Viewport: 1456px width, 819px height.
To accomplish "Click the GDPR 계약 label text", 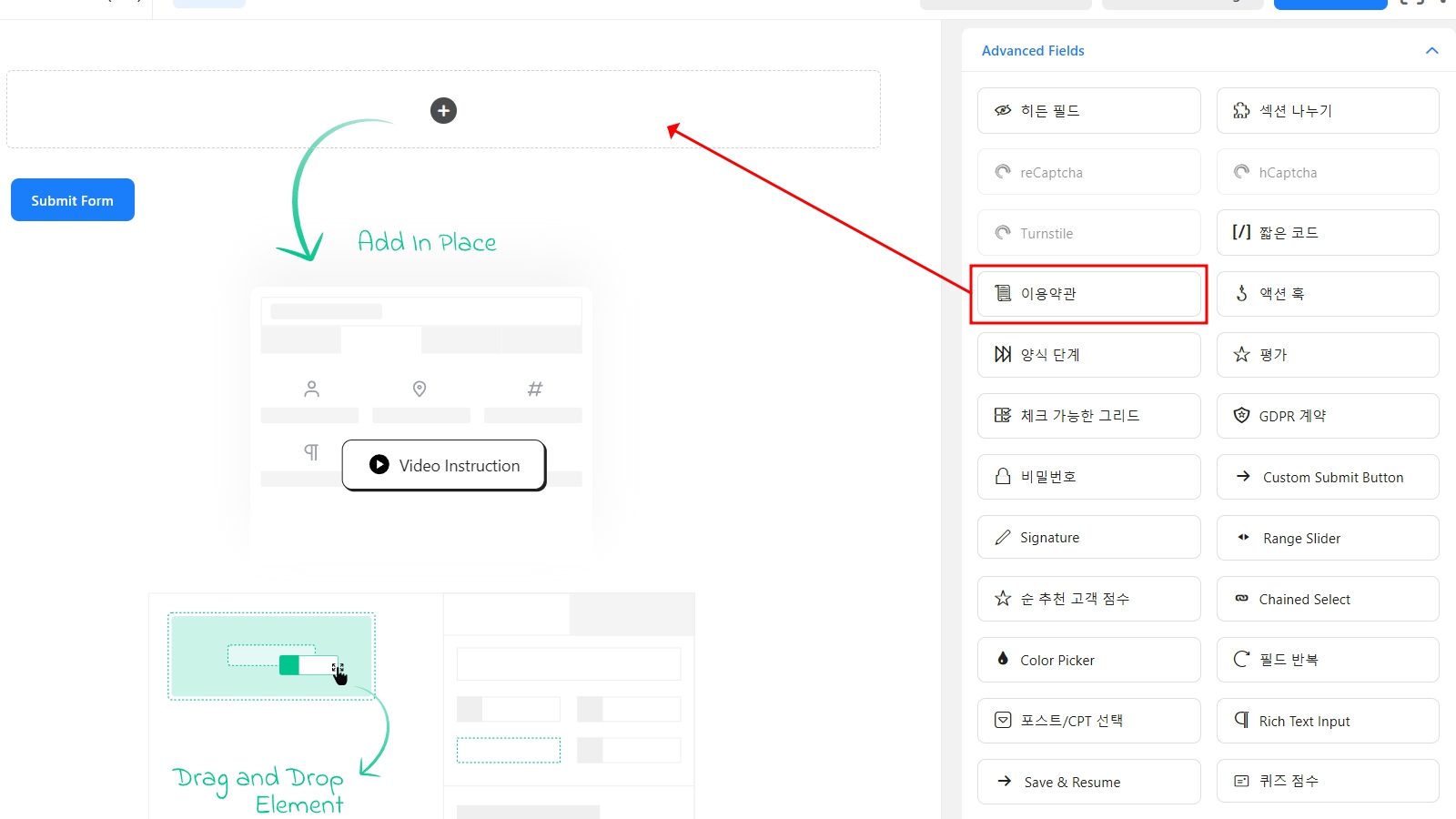I will click(1293, 416).
